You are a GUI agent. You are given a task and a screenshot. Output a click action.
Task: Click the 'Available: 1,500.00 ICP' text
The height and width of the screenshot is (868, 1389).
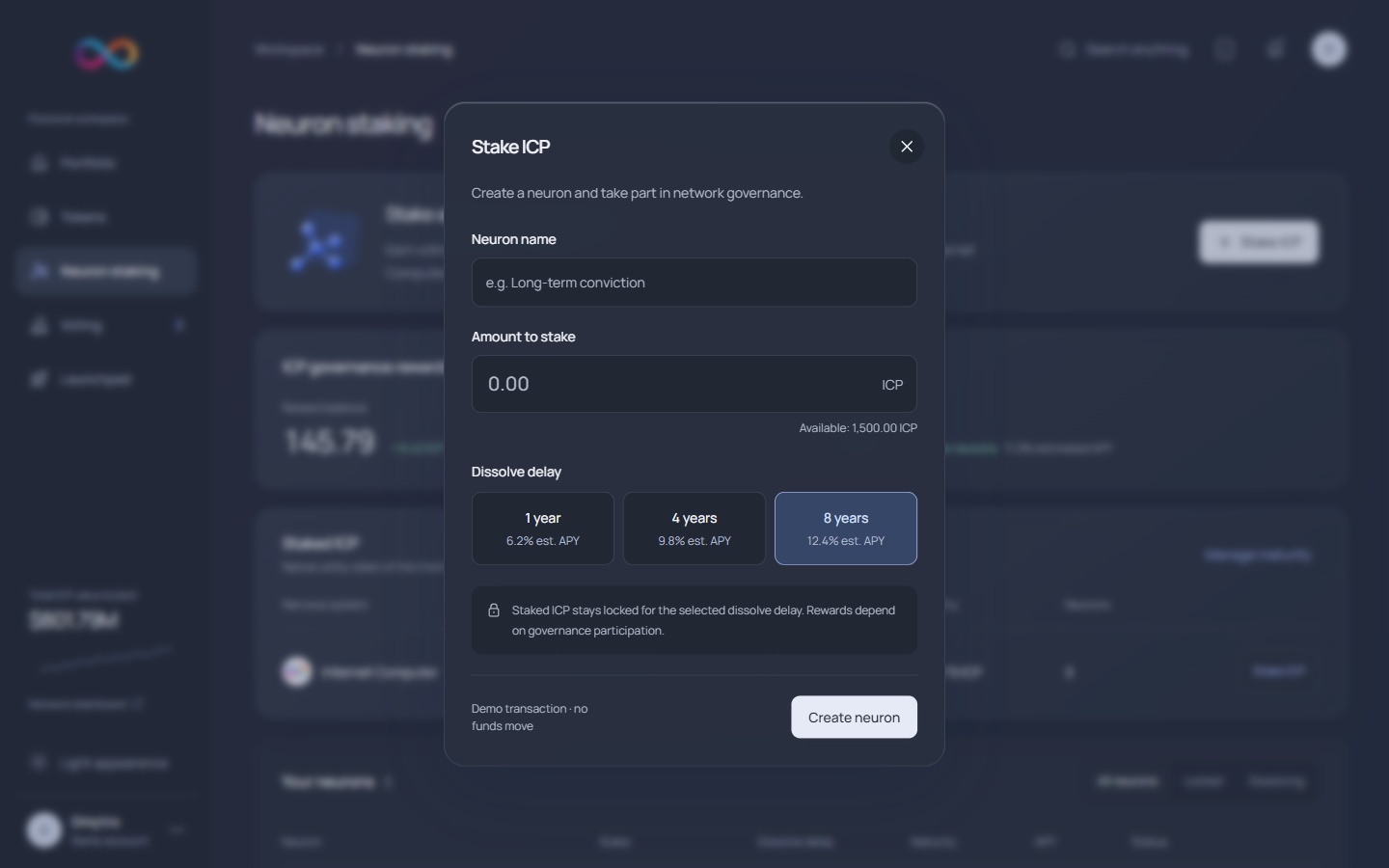coord(858,428)
